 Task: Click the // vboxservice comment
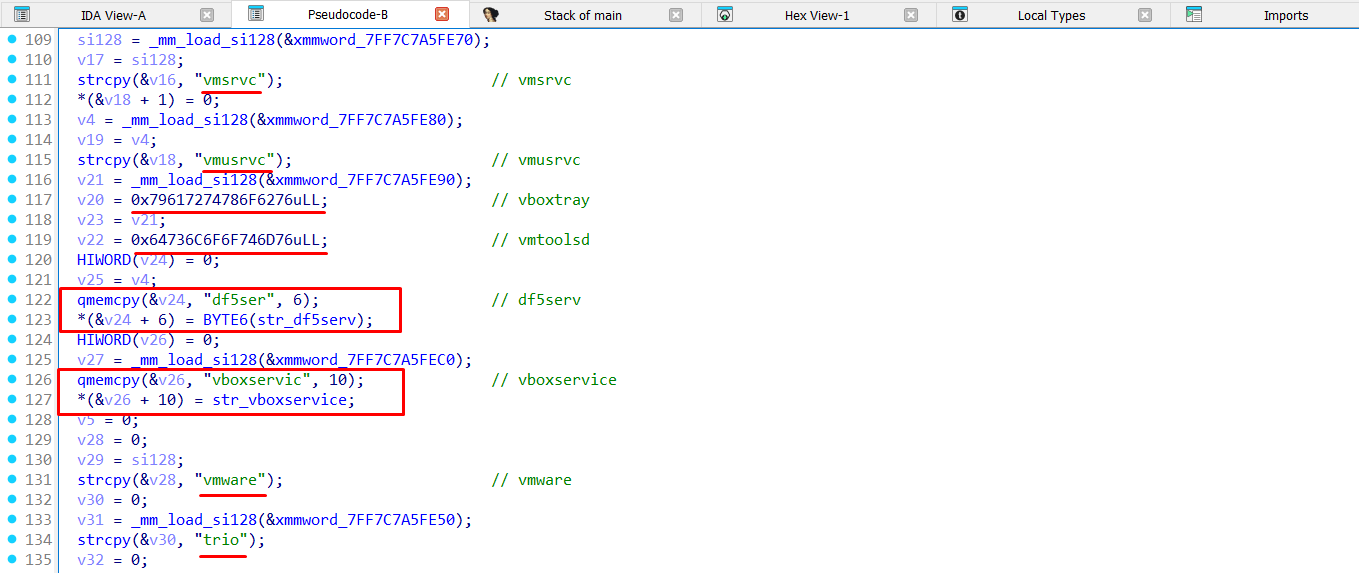554,380
